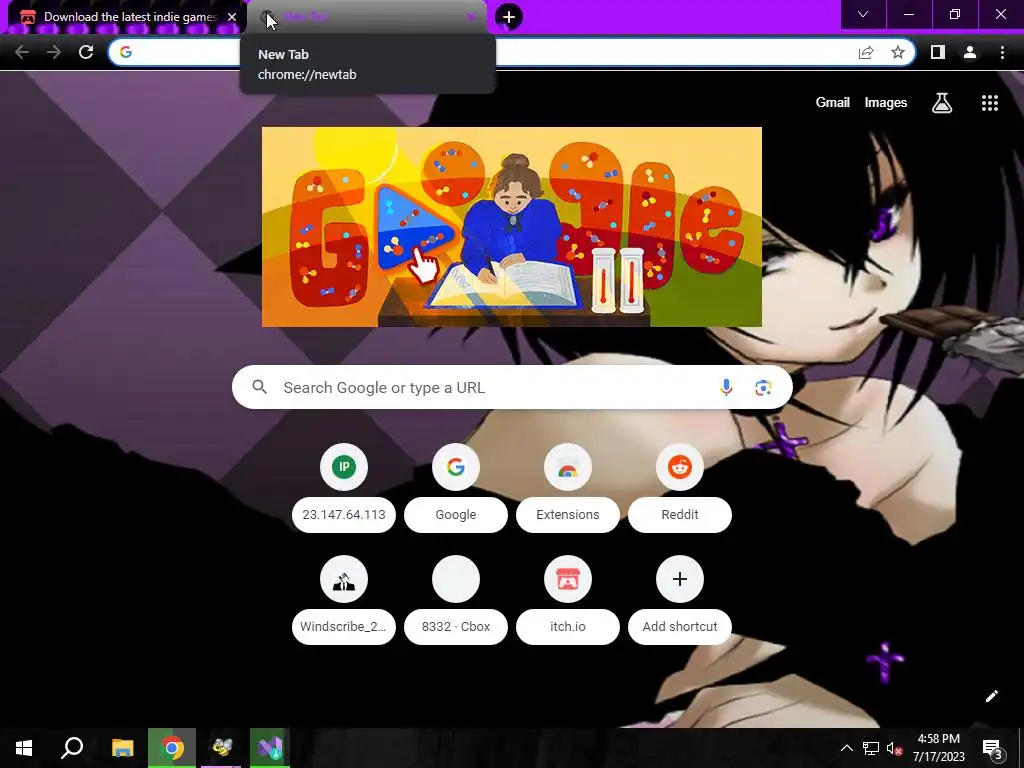Open the Reddit shortcut
Viewport: 1024px width, 768px height.
pos(680,488)
